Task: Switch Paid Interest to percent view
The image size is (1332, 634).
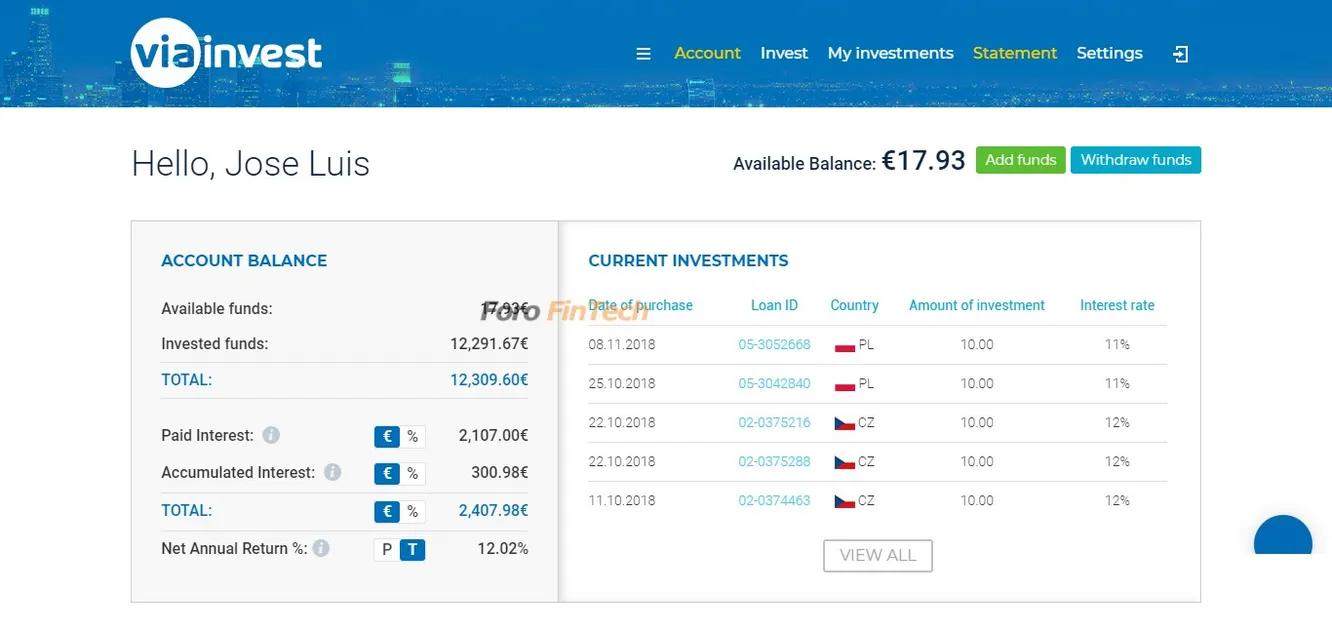Action: (x=413, y=436)
